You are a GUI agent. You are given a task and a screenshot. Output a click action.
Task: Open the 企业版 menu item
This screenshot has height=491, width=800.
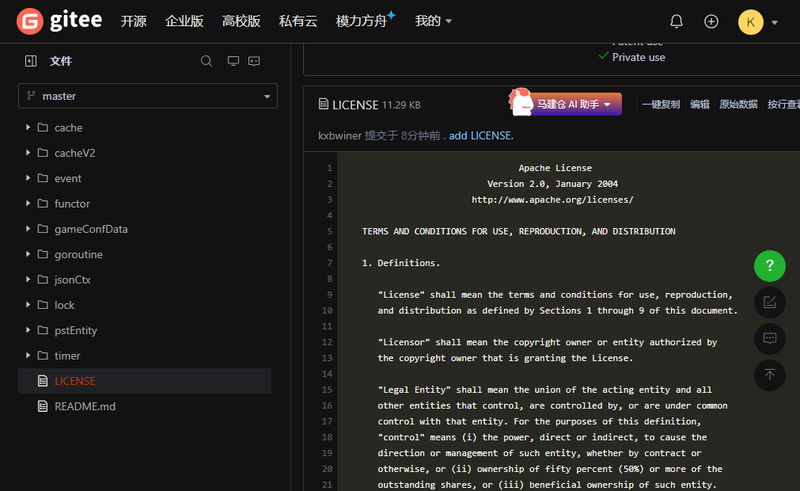coord(184,21)
